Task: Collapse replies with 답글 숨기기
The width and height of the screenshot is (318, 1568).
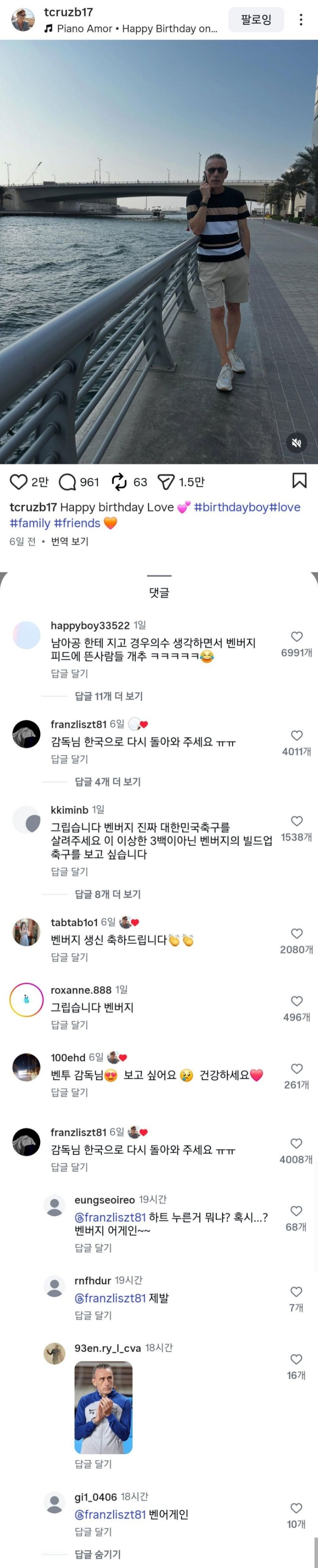Action: pos(98,1554)
